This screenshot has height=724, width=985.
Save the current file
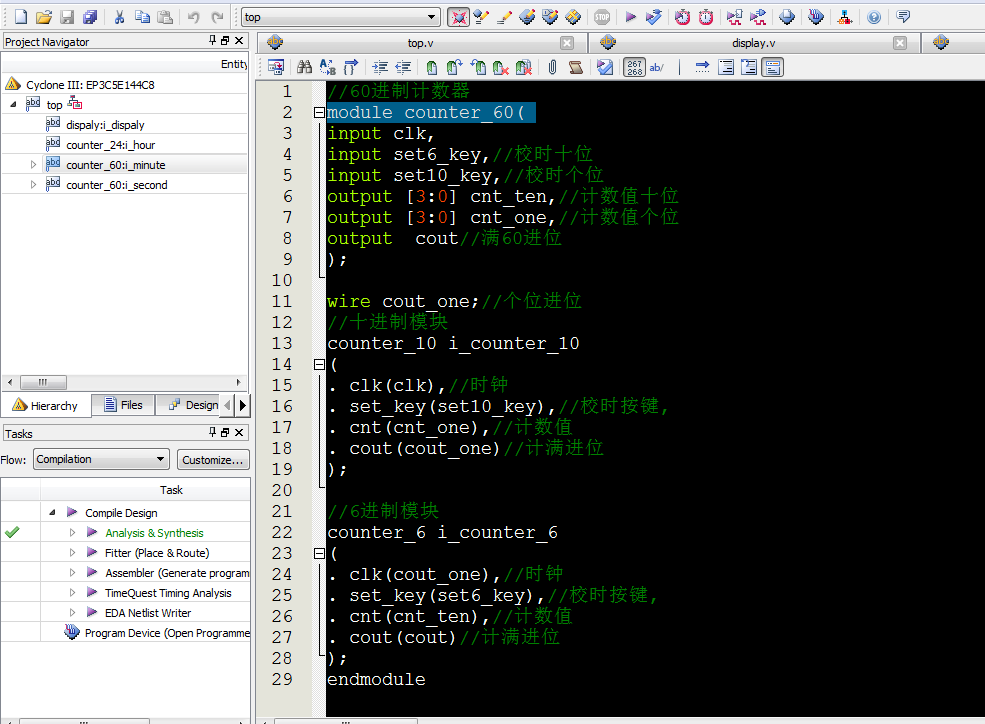(x=67, y=17)
